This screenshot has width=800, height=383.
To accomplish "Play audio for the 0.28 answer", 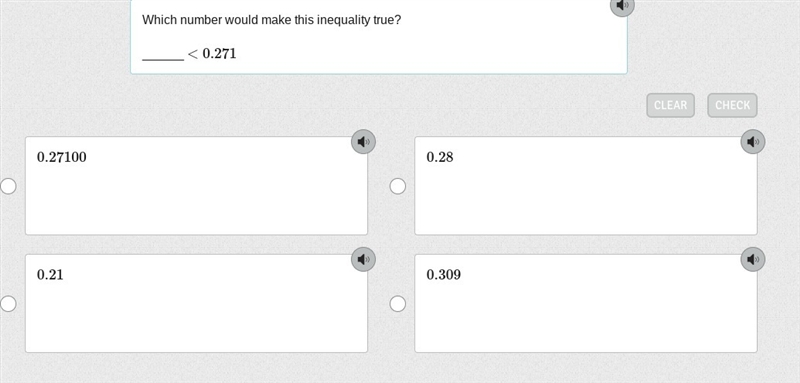I will pyautogui.click(x=753, y=142).
